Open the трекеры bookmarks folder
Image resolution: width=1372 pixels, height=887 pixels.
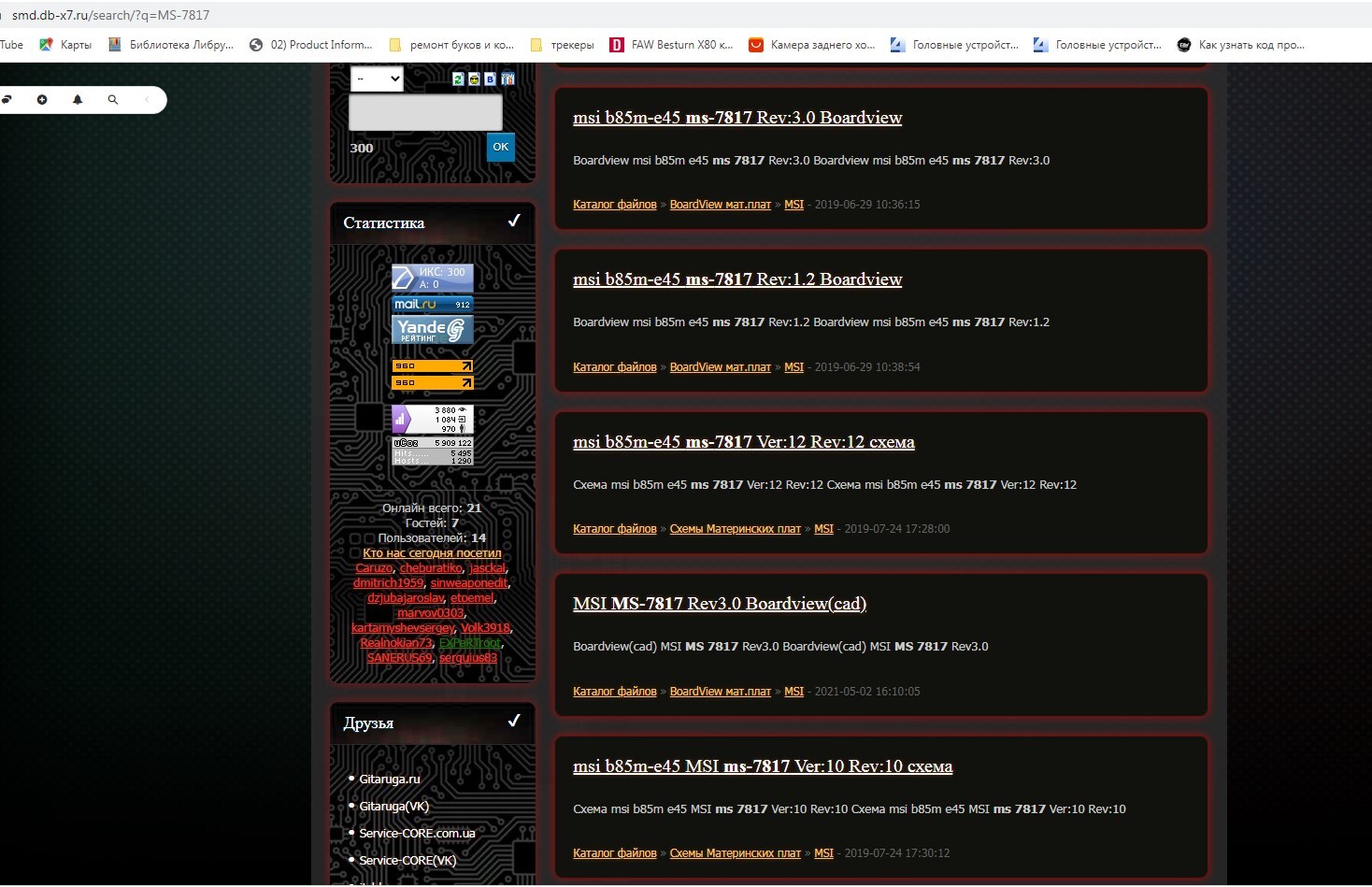pyautogui.click(x=562, y=45)
